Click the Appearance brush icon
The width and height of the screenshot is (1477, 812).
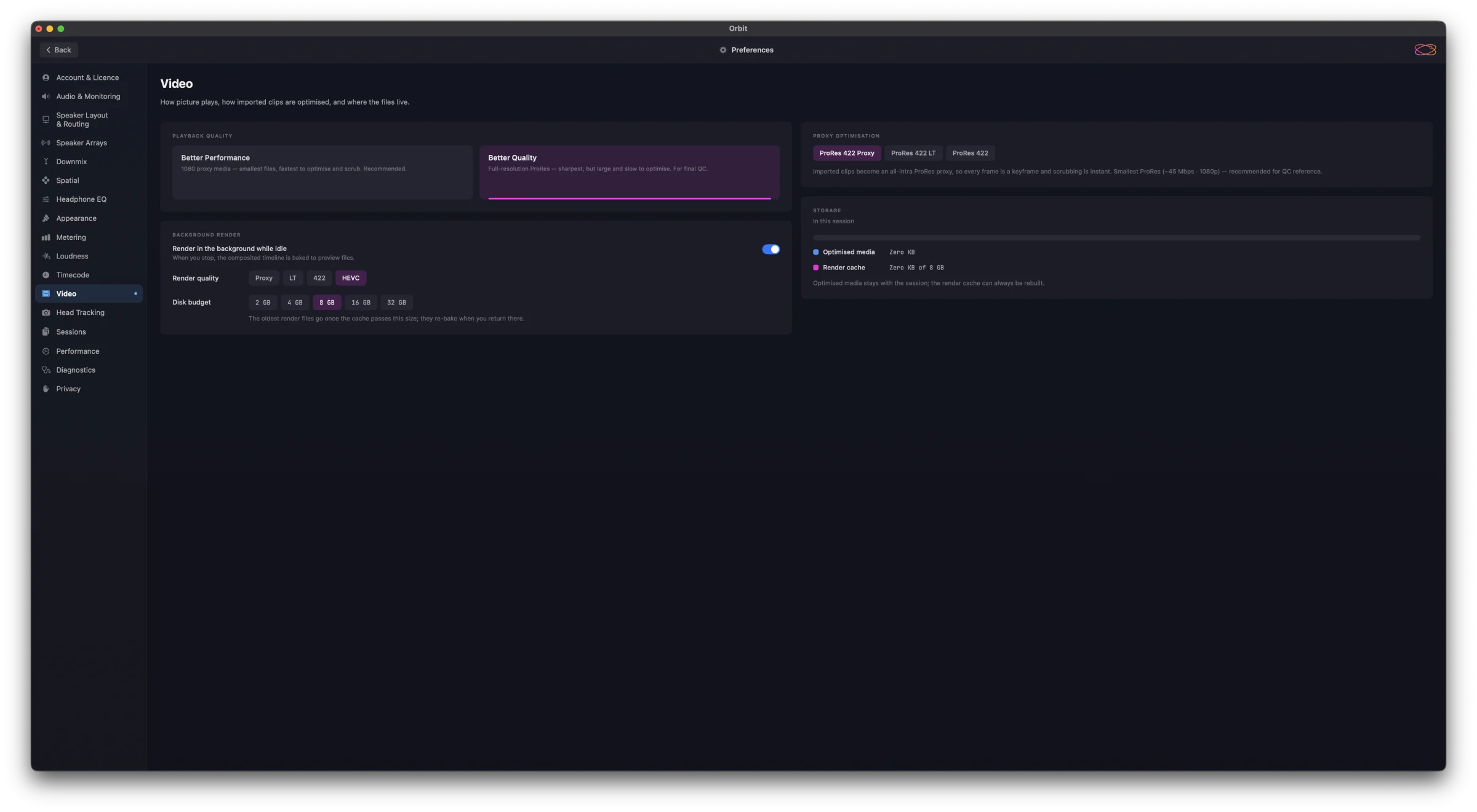pos(46,218)
